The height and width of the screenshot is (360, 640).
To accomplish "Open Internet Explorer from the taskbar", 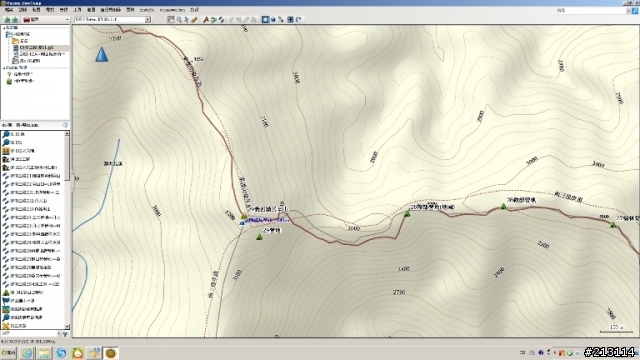I will pyautogui.click(x=27, y=353).
